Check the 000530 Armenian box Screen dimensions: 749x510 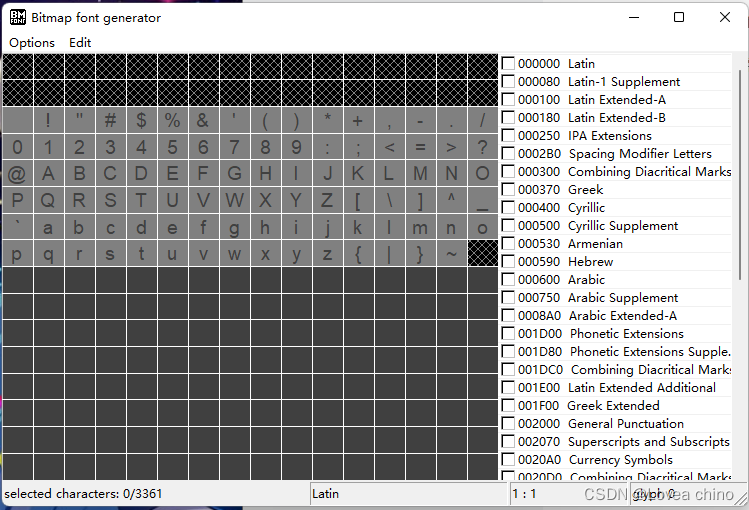click(x=508, y=244)
